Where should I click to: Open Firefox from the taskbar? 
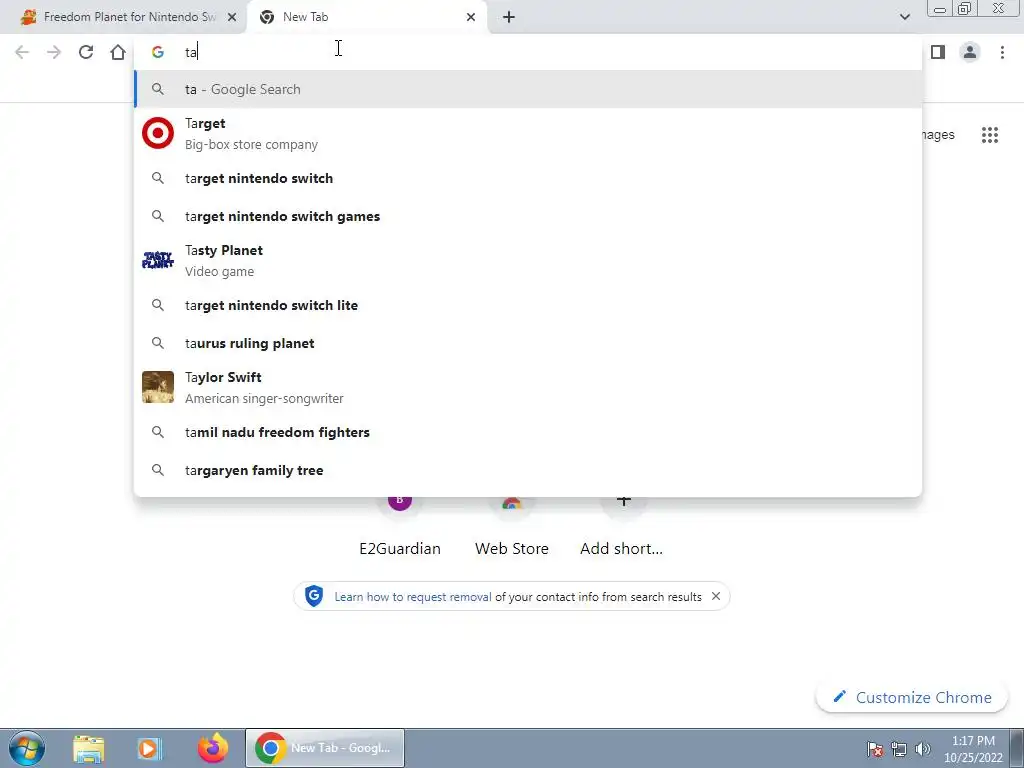pyautogui.click(x=213, y=748)
